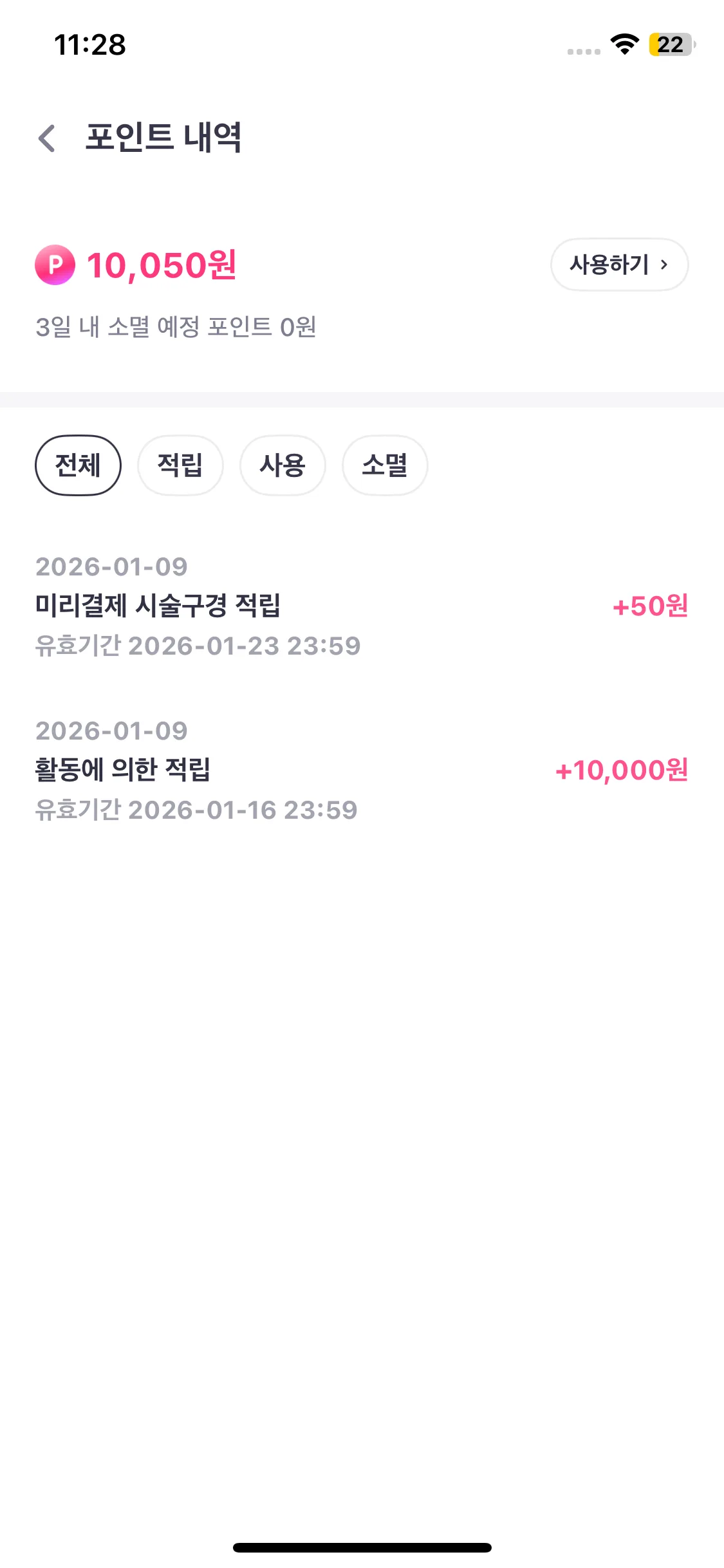Viewport: 724px width, 1568px height.
Task: Tap the home indicator bar
Action: [362, 1547]
